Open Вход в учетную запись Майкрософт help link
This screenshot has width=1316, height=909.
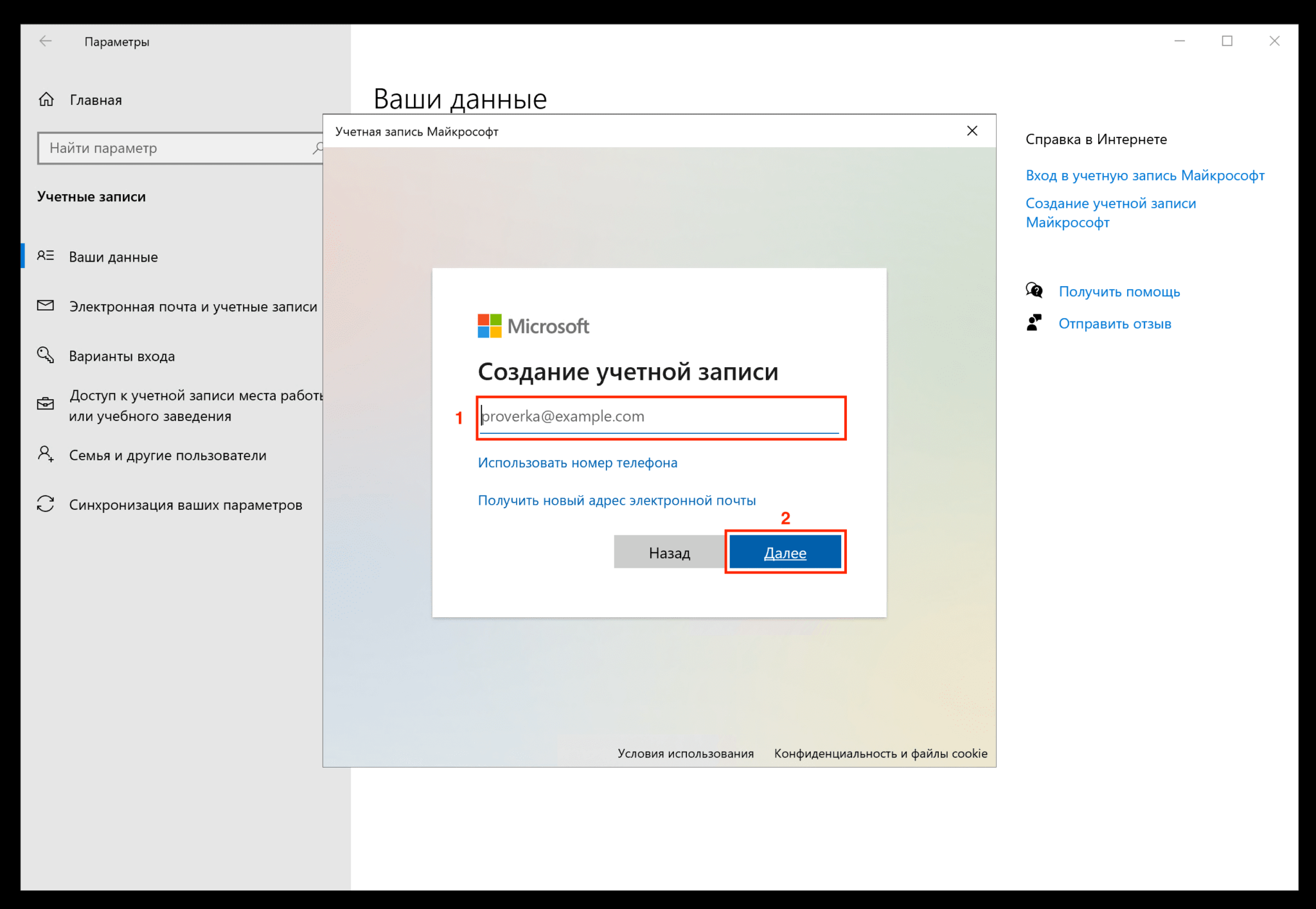pos(1144,175)
